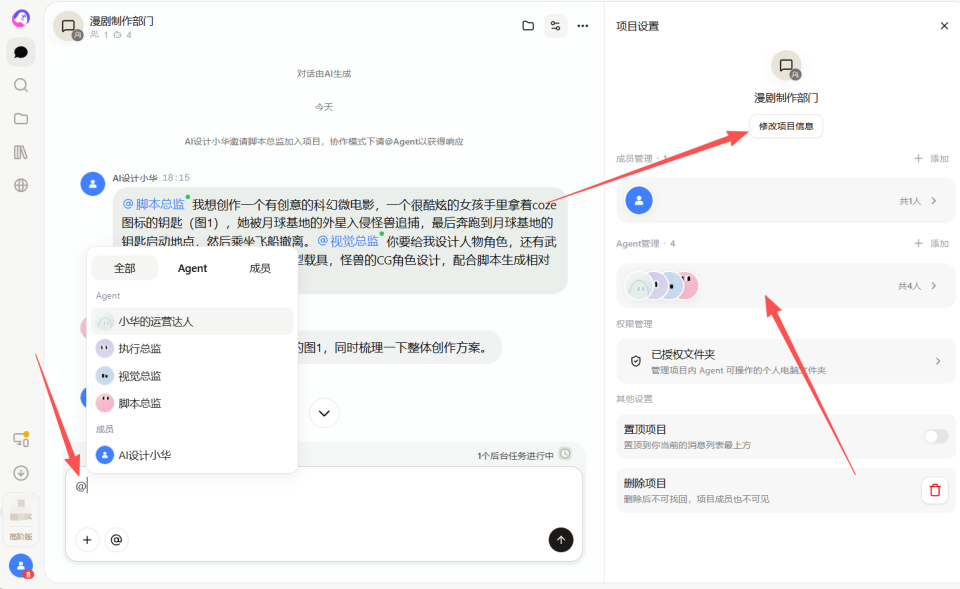Open the globe icon in sidebar

(21, 185)
